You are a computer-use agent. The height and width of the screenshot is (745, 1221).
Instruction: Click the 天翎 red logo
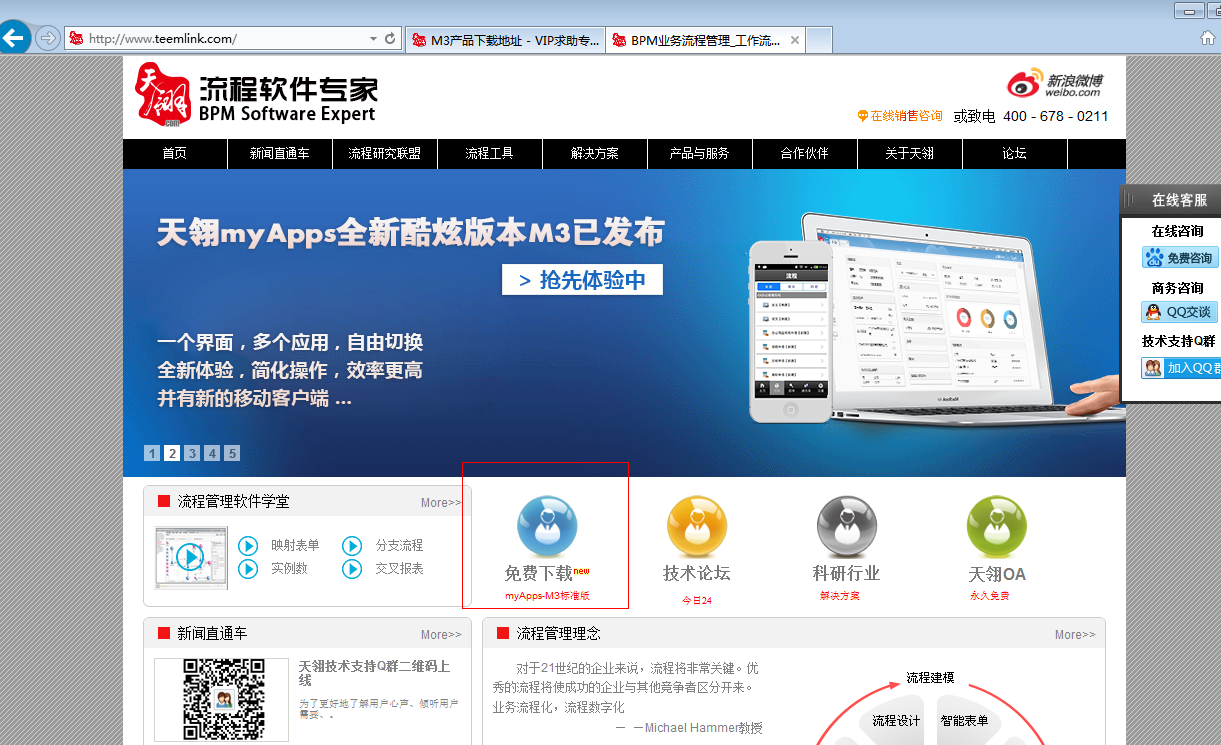(x=163, y=96)
